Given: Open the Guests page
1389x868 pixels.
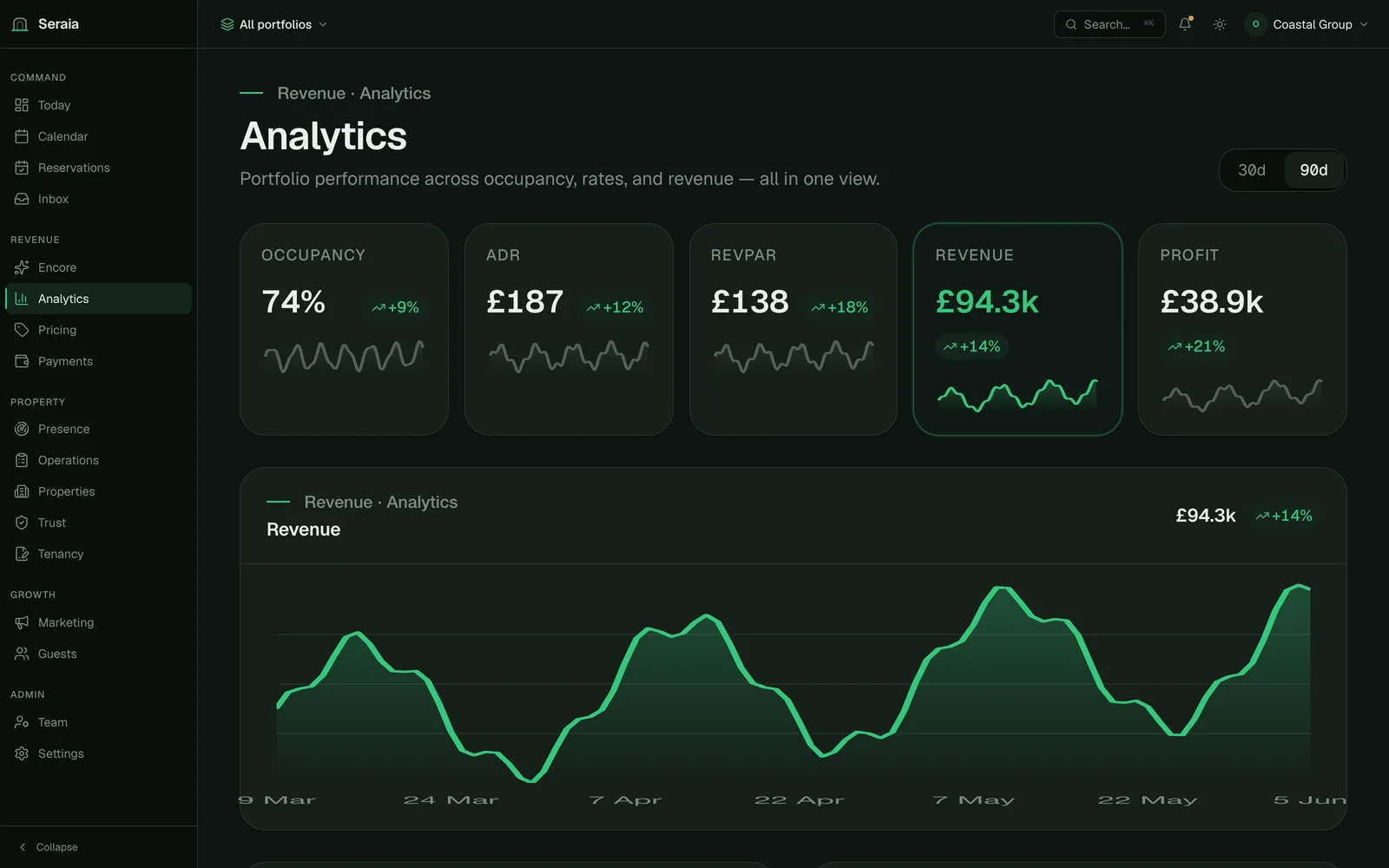Looking at the screenshot, I should 98,654.
